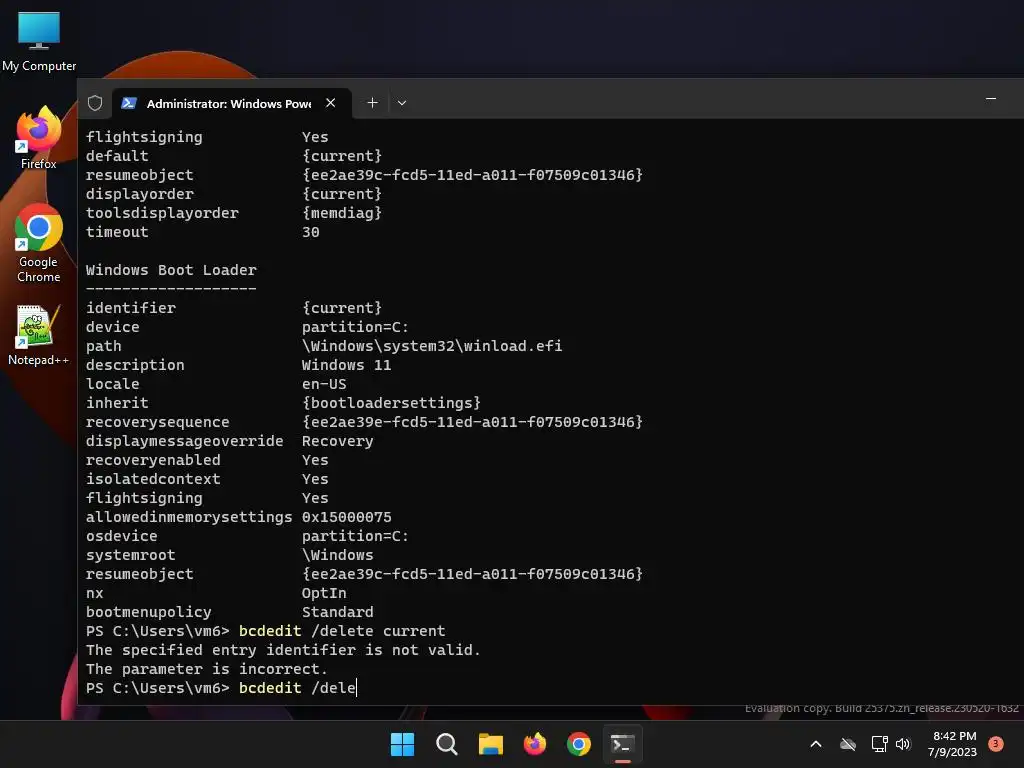
Task: Open the Notepad++ desktop shortcut
Action: pos(39,335)
